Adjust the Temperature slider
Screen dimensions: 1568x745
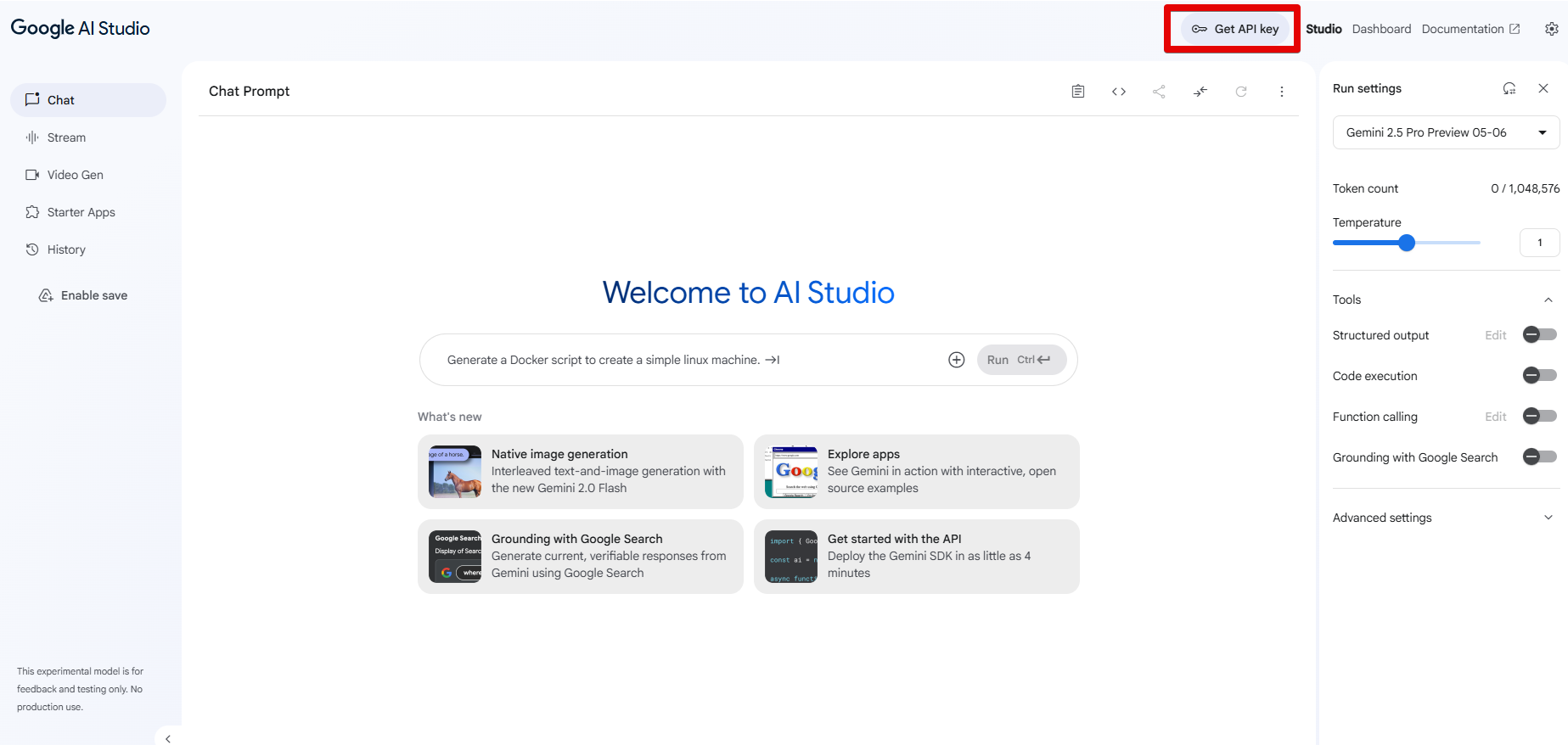point(1407,243)
